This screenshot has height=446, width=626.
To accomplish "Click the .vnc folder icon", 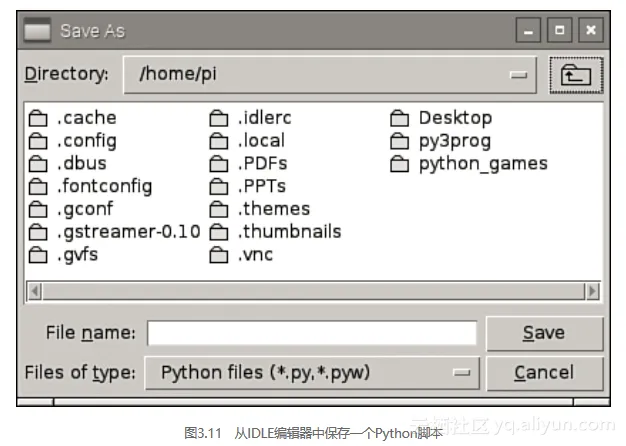I will [219, 255].
